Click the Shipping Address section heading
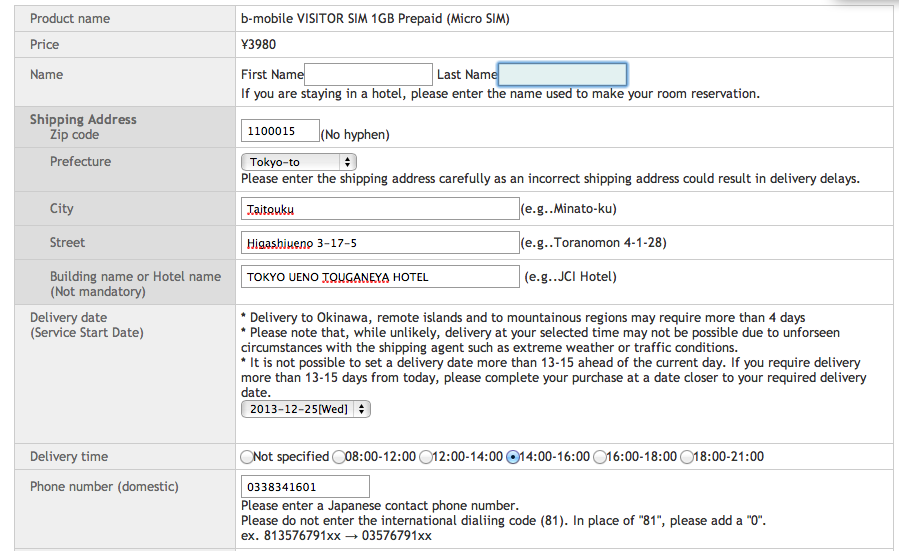 pos(83,120)
